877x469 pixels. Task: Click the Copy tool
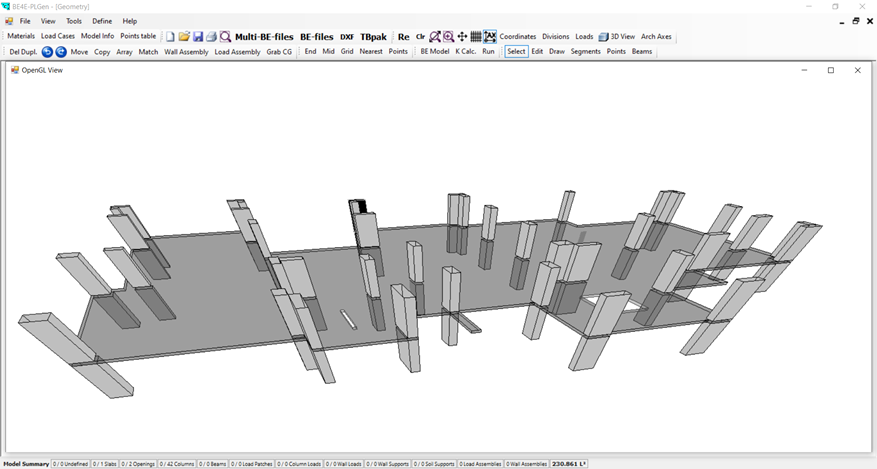pyautogui.click(x=102, y=51)
